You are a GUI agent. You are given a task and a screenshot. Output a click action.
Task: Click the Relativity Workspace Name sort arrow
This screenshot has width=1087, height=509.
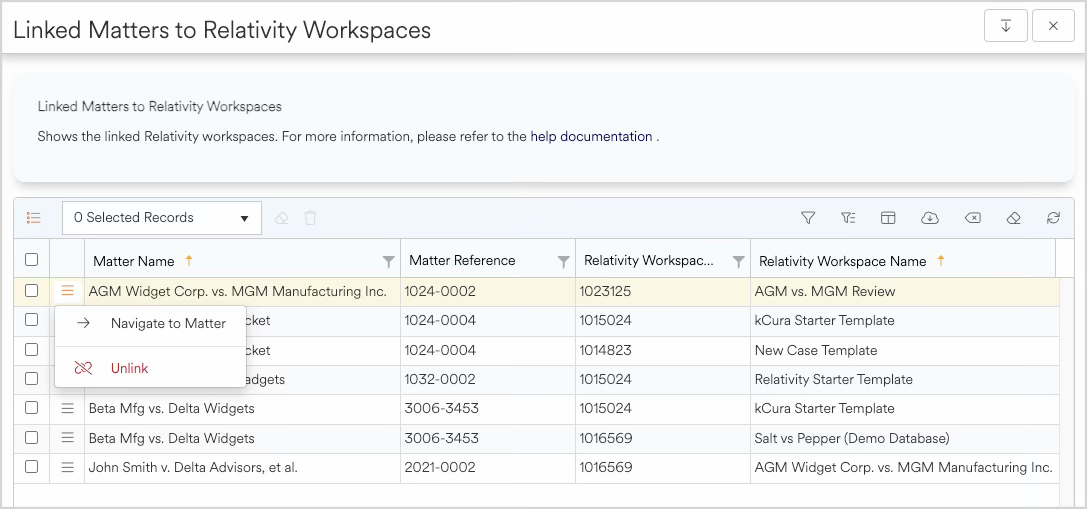941,261
